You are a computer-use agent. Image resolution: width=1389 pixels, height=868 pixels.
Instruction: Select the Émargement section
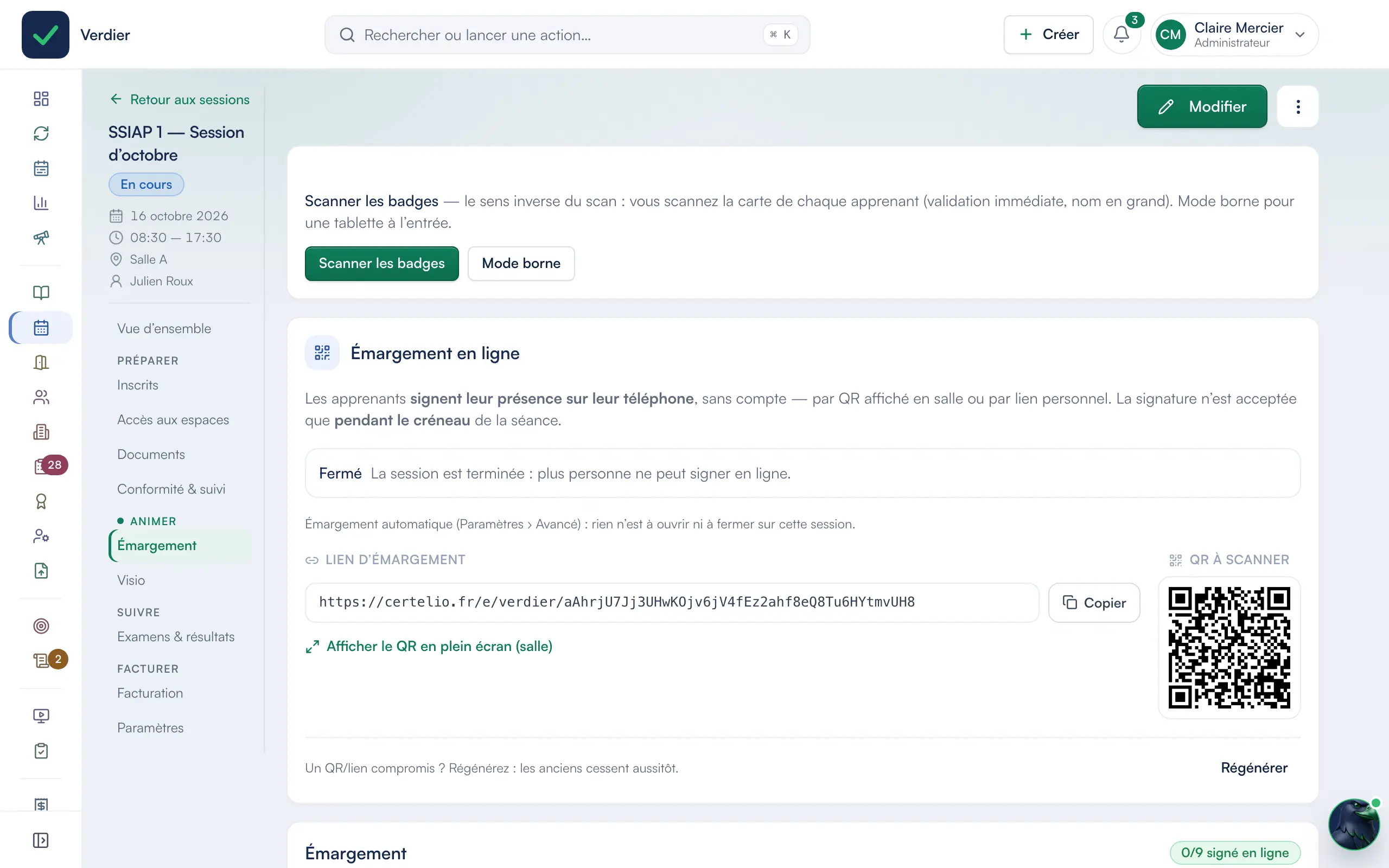coord(180,545)
